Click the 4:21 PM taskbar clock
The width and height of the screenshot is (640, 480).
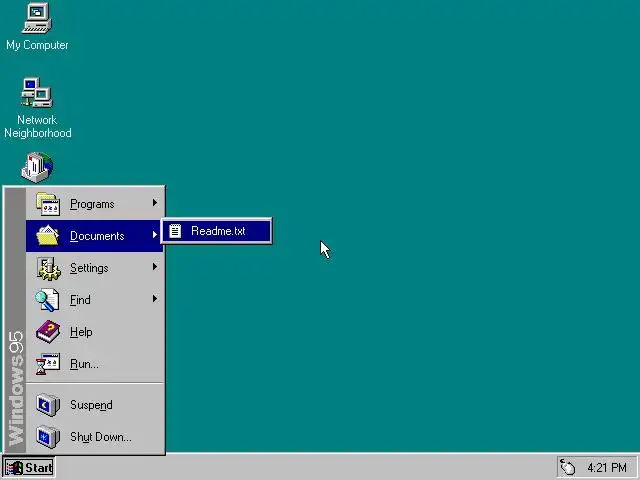[607, 467]
